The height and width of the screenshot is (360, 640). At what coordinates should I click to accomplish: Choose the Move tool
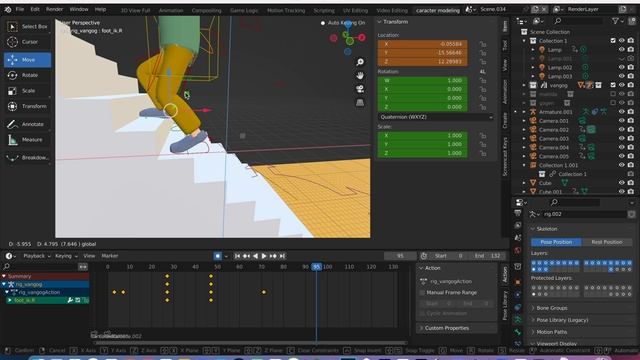pos(27,60)
